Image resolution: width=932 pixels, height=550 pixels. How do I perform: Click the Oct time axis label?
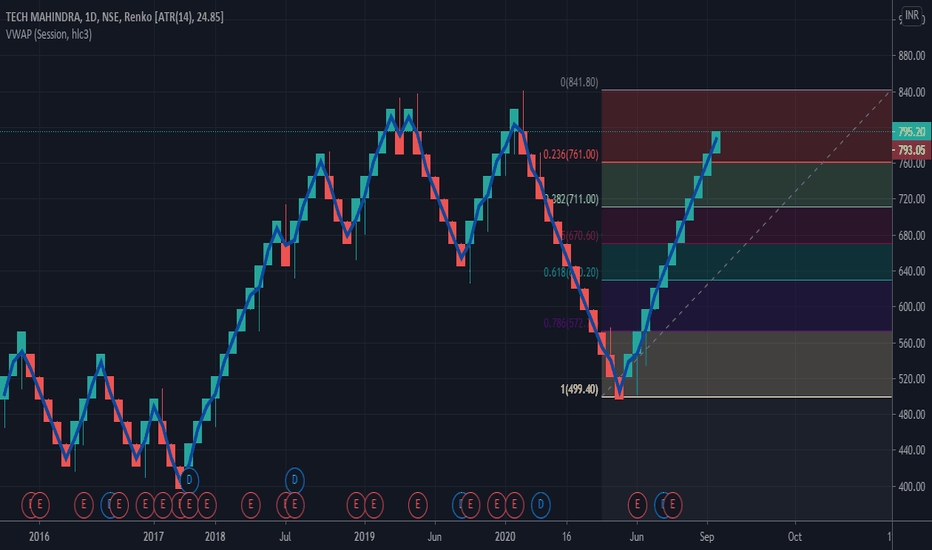[x=795, y=537]
